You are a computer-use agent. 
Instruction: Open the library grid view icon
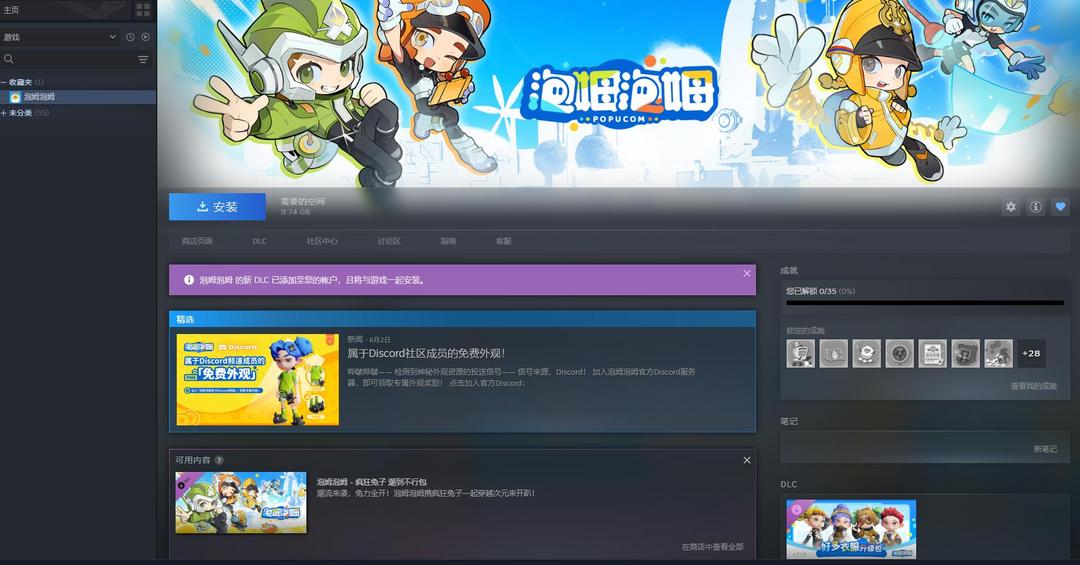click(x=143, y=10)
